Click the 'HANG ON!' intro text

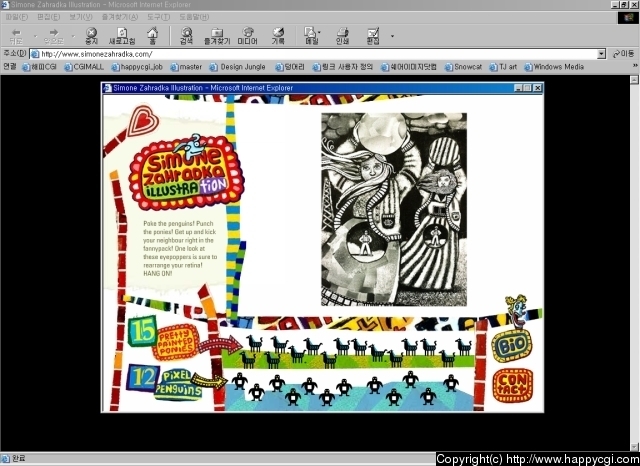click(158, 273)
